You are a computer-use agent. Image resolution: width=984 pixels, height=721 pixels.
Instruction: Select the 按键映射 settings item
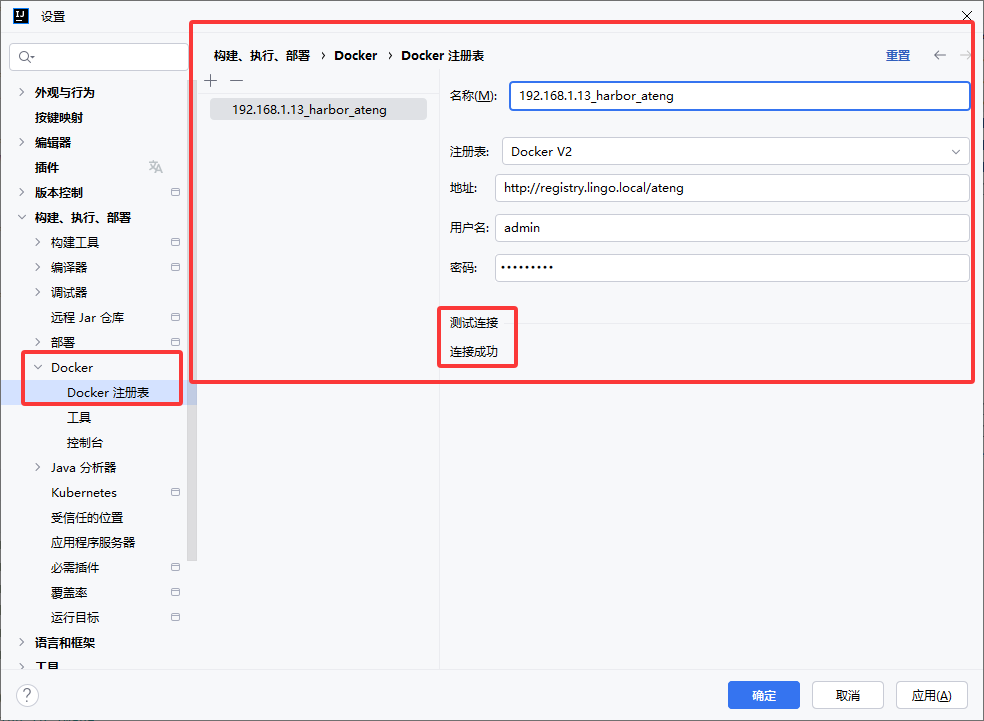pyautogui.click(x=59, y=117)
